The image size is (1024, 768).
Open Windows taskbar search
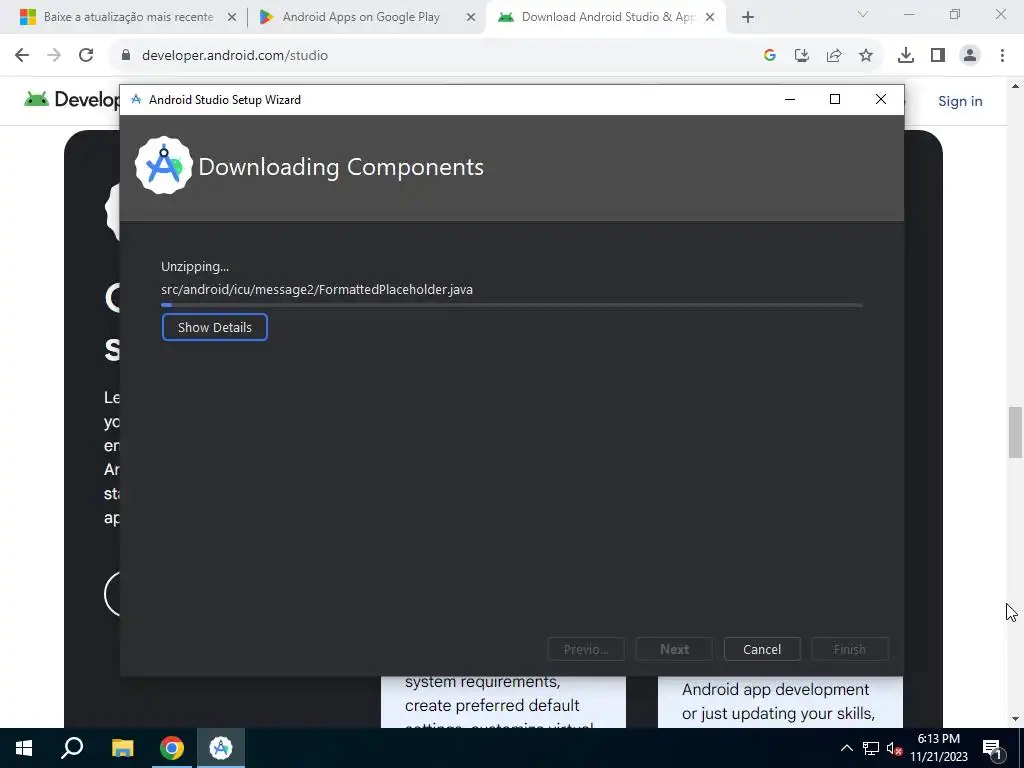click(x=72, y=748)
